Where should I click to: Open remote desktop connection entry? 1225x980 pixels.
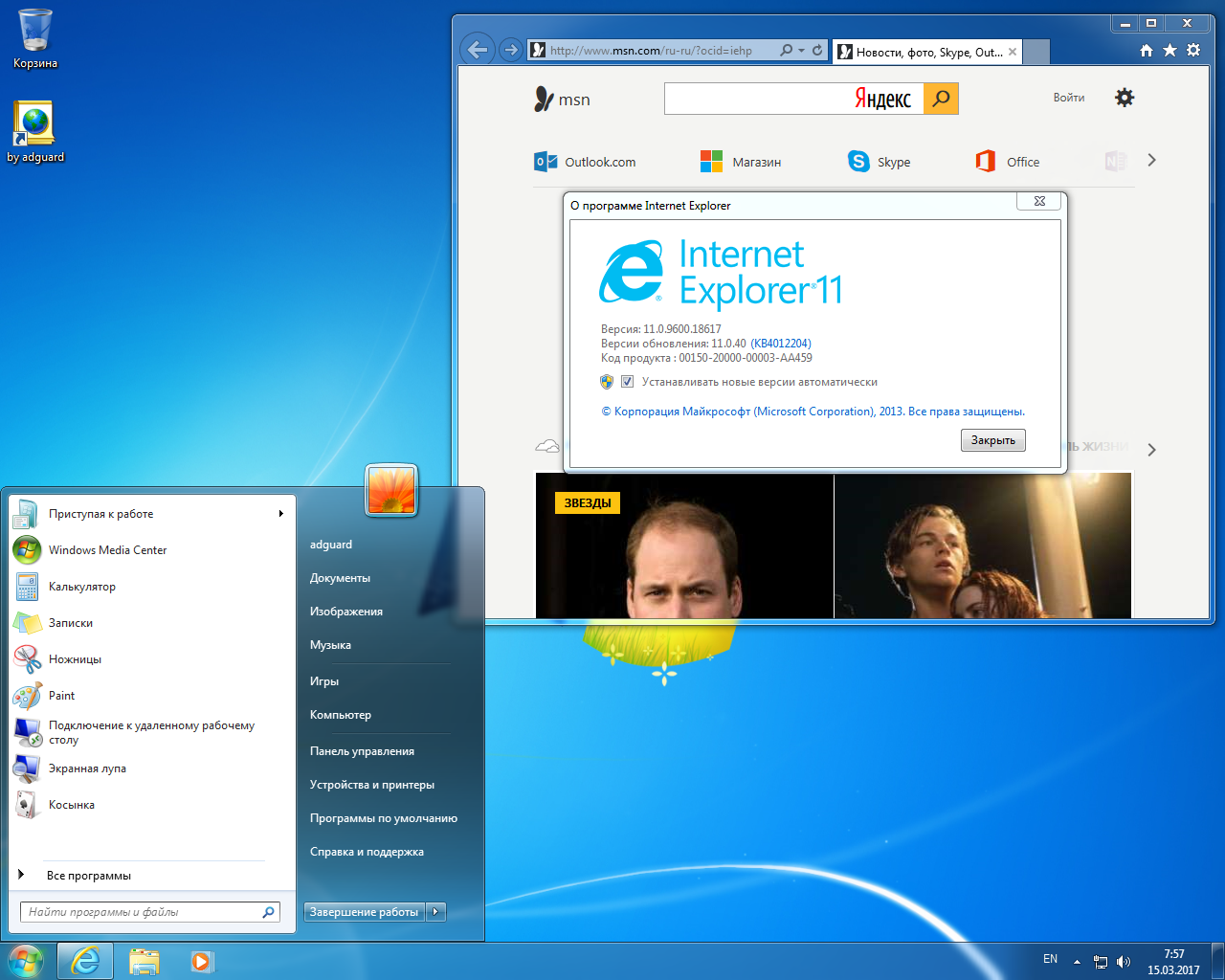coord(151,732)
